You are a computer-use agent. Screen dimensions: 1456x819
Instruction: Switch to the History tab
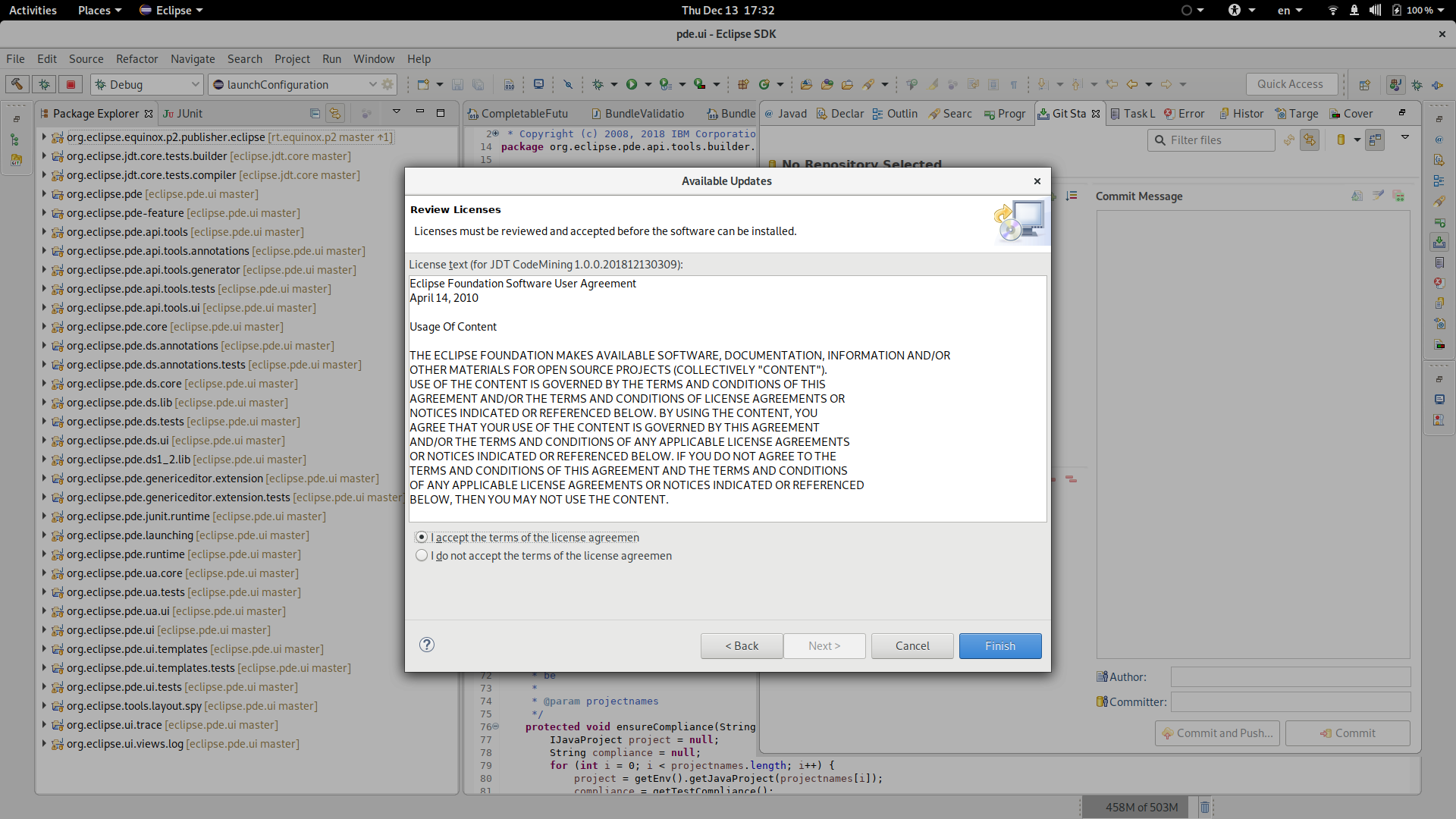pos(1241,113)
